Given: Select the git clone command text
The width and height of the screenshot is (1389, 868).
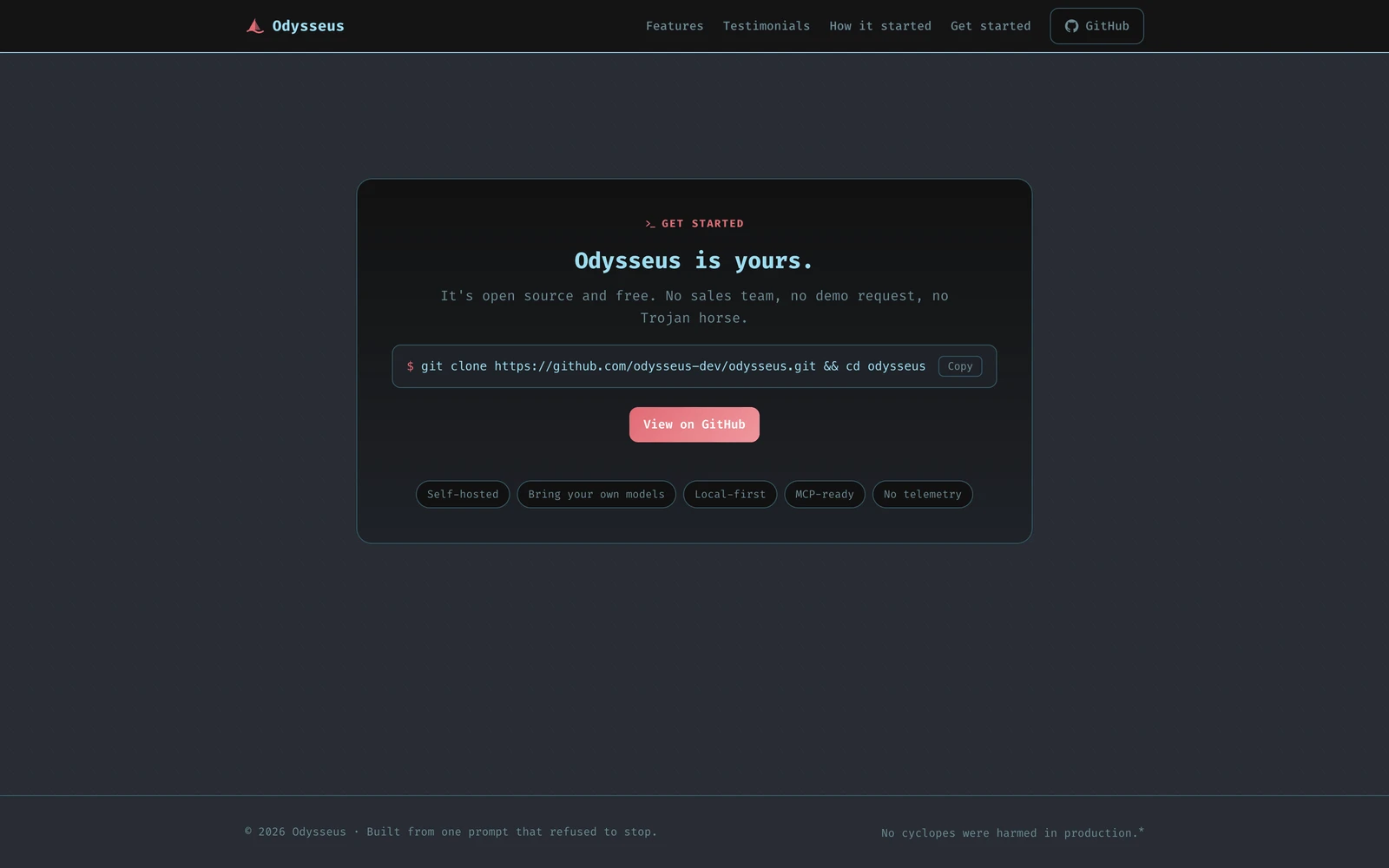Looking at the screenshot, I should point(674,366).
